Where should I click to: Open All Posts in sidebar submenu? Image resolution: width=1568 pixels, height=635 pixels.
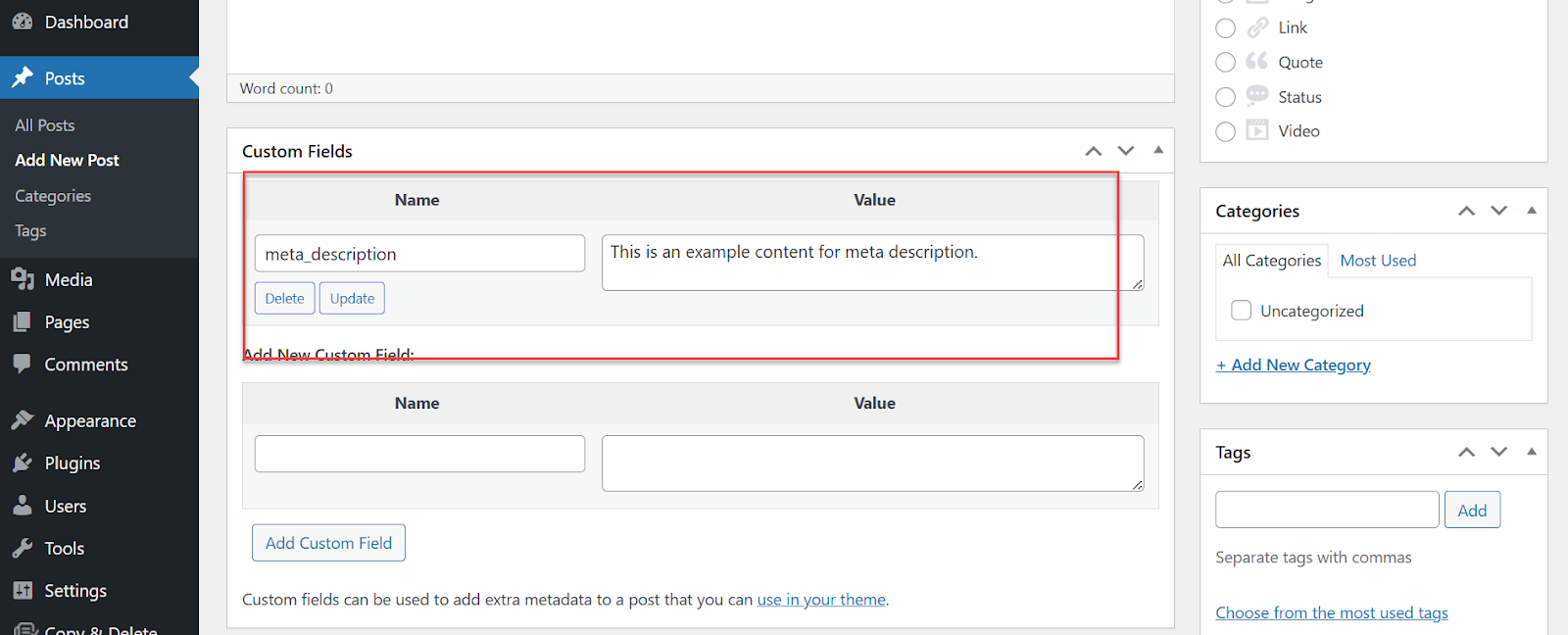tap(45, 125)
